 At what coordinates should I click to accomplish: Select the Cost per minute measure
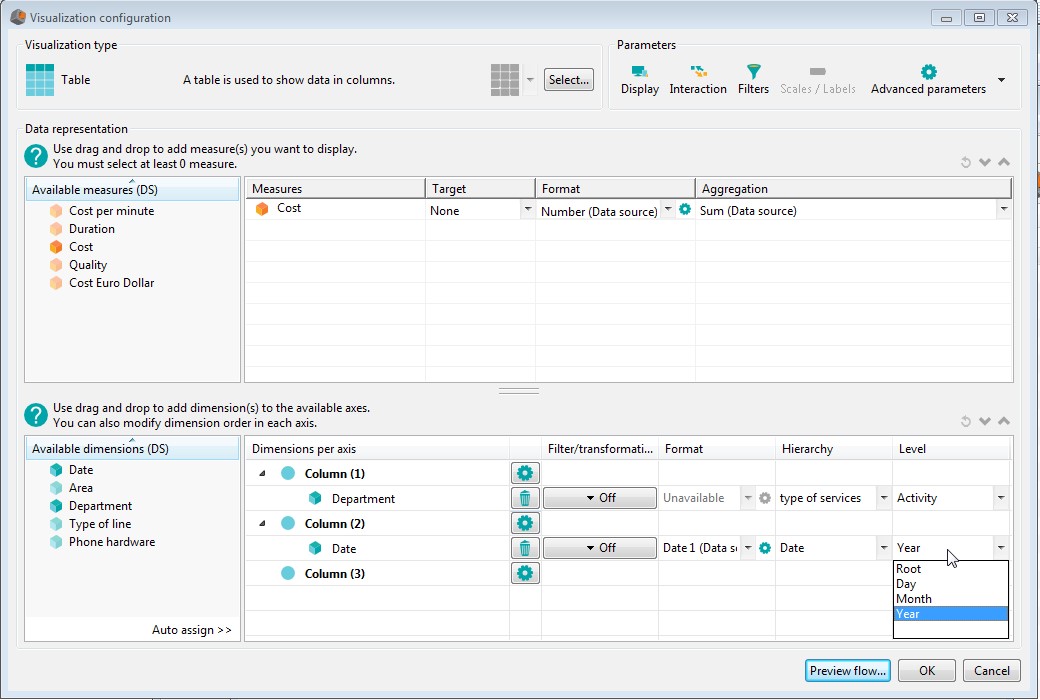(111, 211)
